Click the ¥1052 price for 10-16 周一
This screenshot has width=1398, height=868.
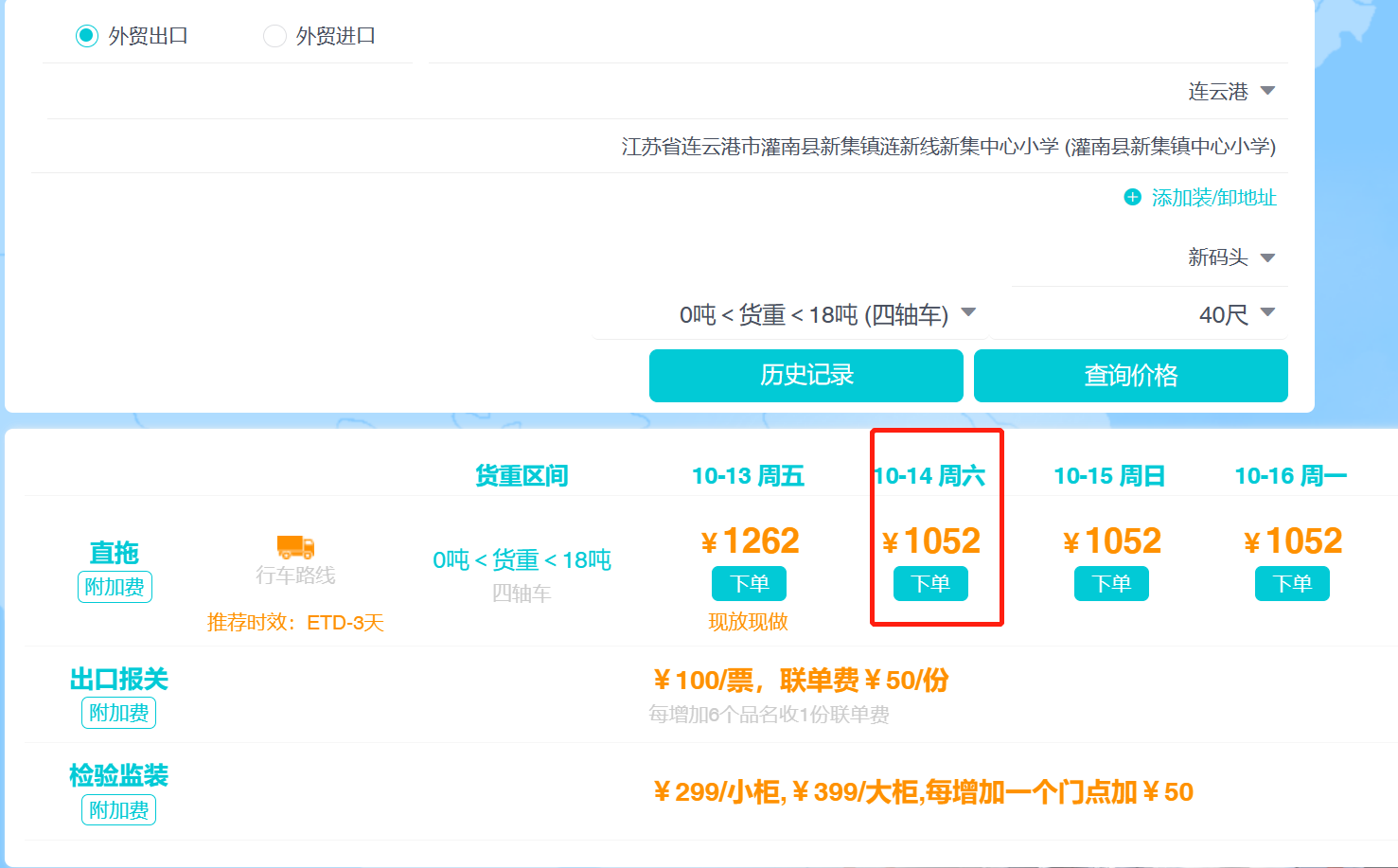(x=1293, y=541)
